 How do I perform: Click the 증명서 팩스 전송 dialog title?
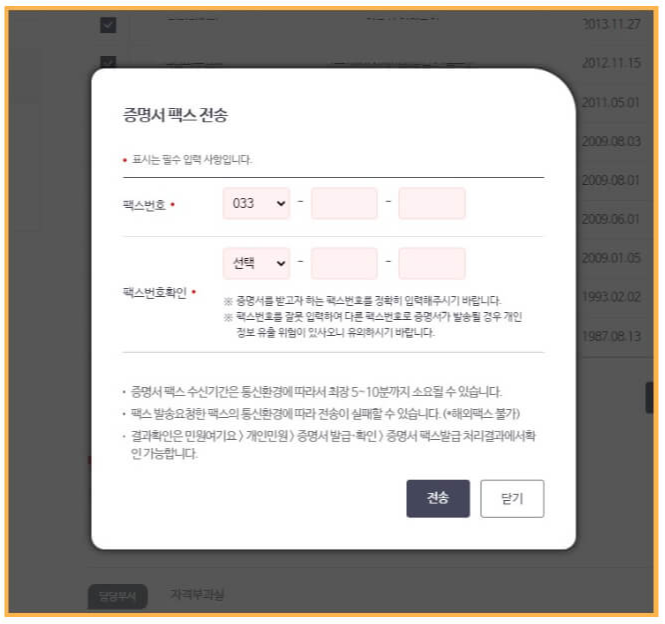tap(175, 115)
